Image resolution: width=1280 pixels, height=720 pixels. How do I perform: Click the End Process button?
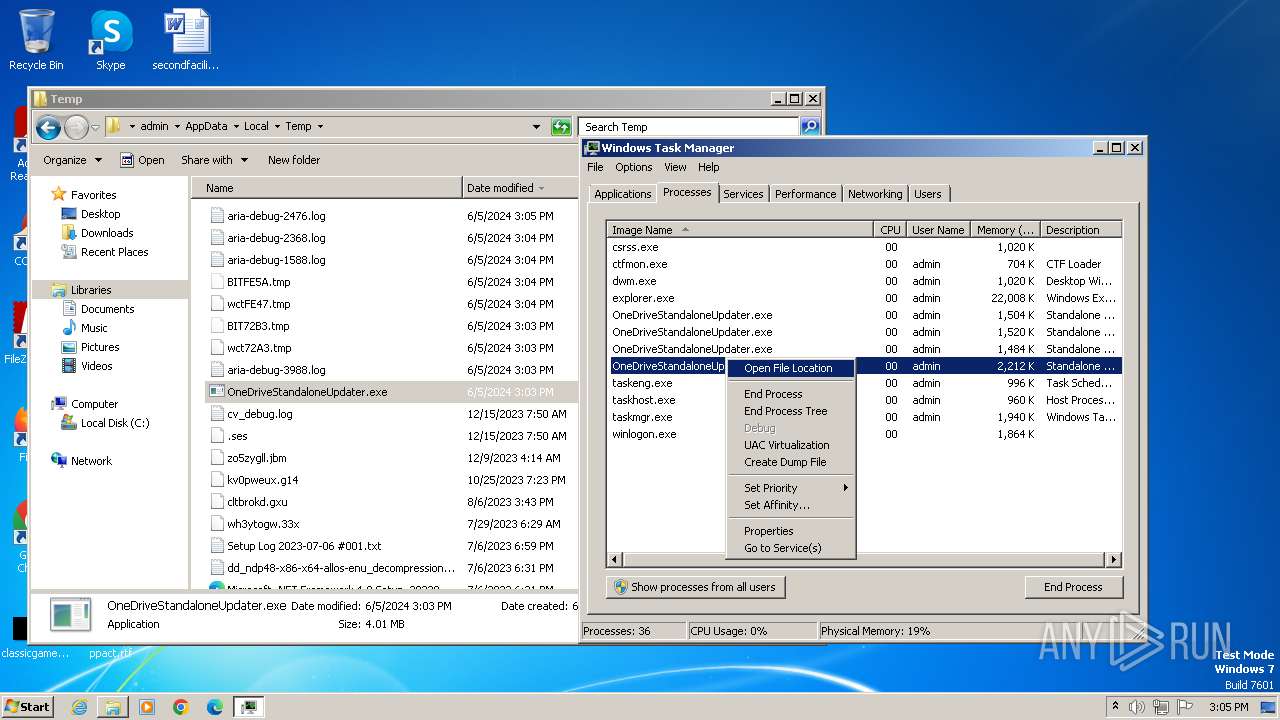1073,587
